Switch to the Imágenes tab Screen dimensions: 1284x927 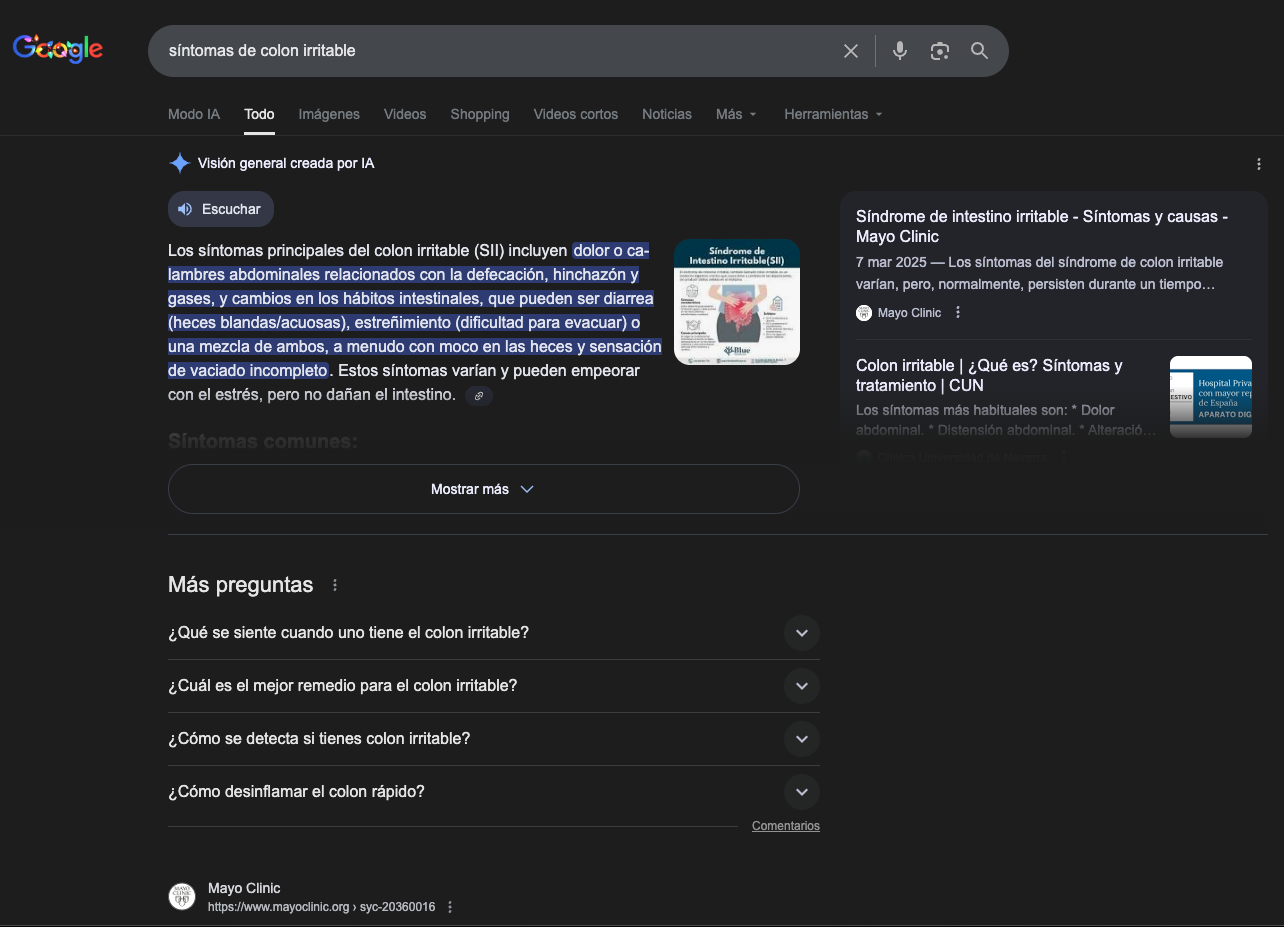[329, 115]
